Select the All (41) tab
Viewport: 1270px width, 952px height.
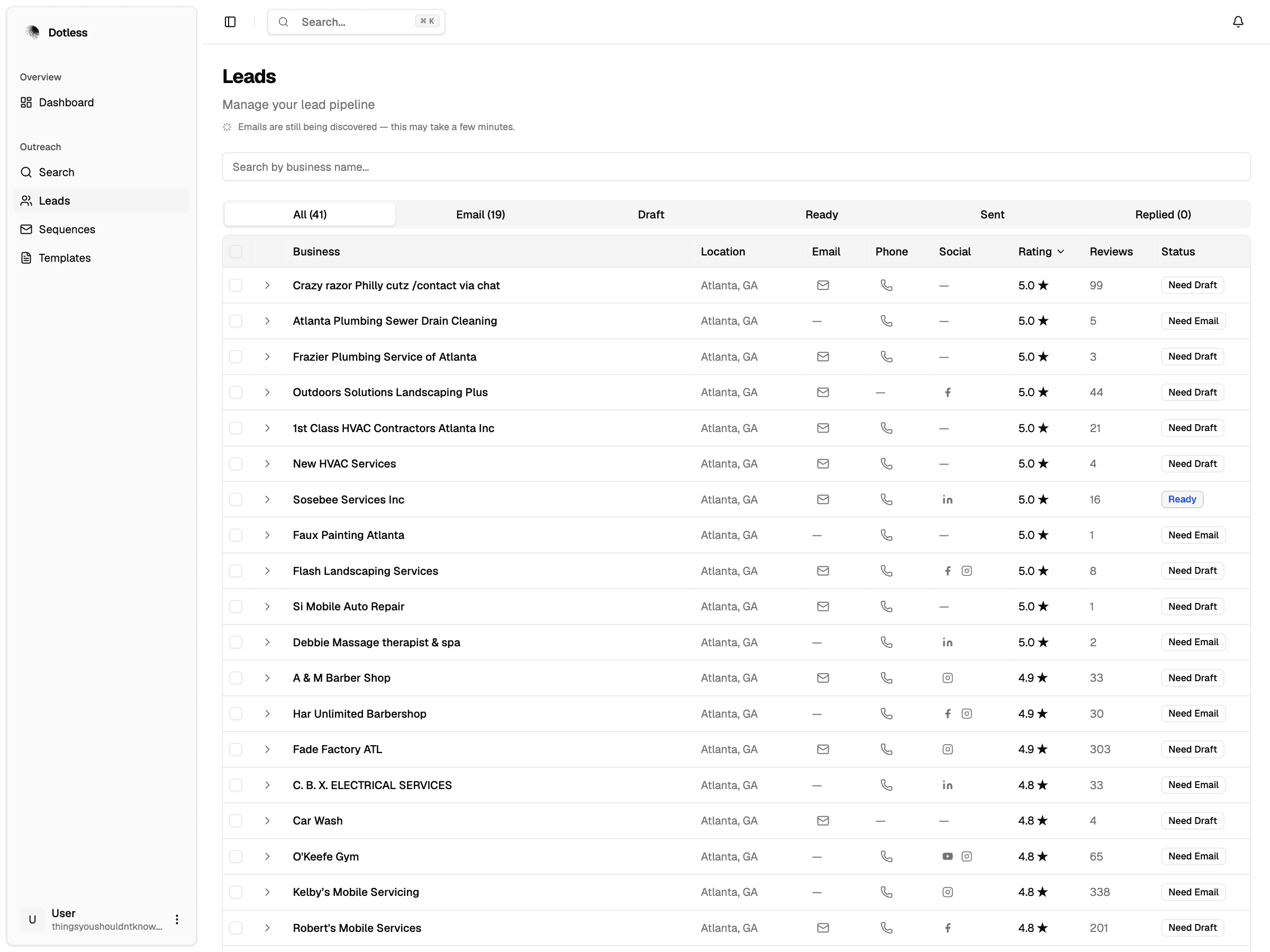pos(310,215)
